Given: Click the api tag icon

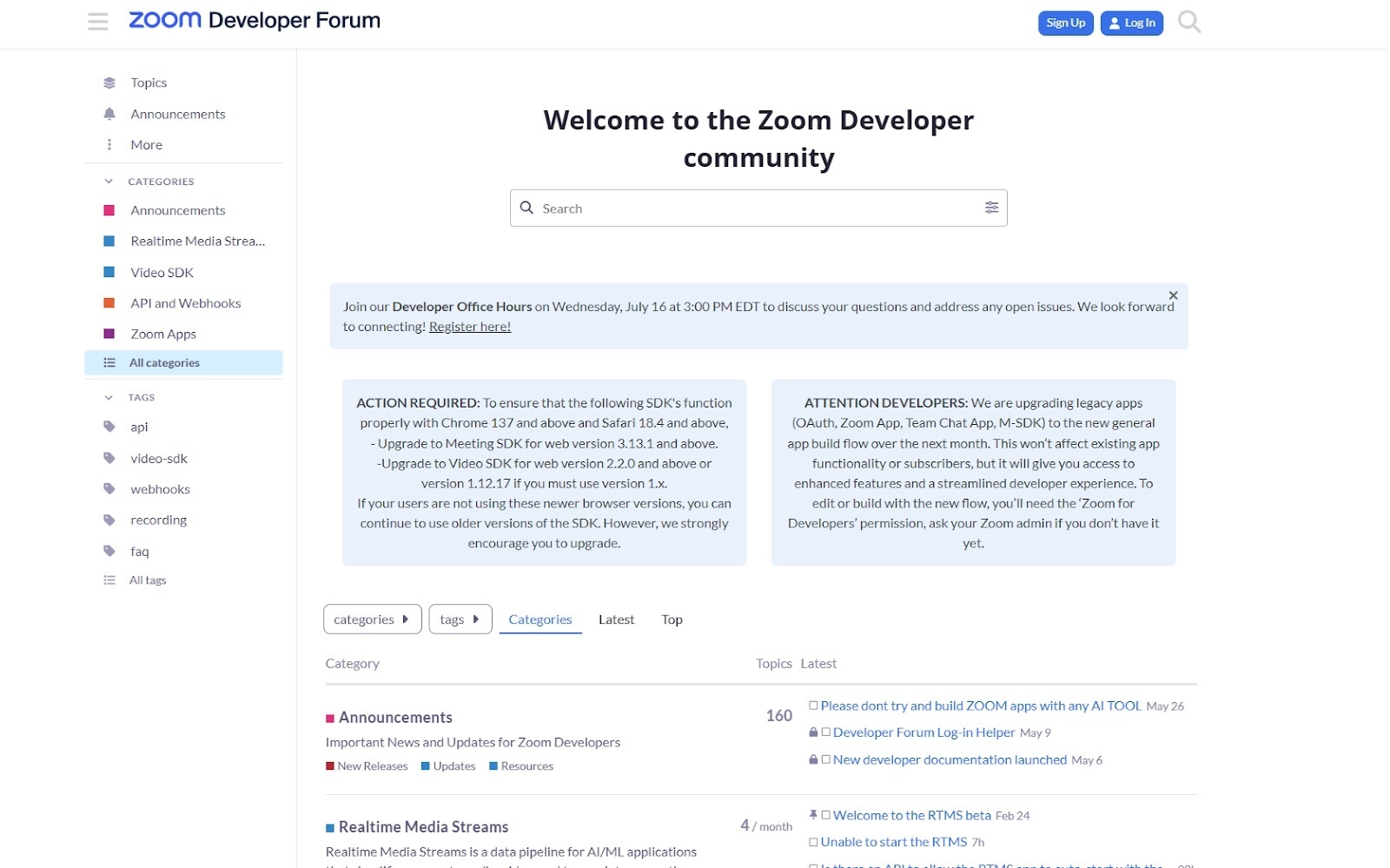Looking at the screenshot, I should tap(109, 427).
